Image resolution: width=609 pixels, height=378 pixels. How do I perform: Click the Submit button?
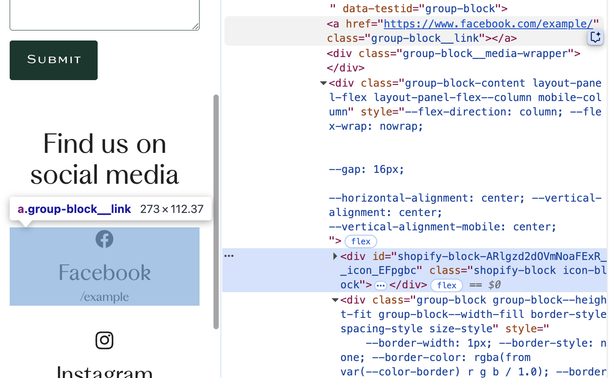pyautogui.click(x=54, y=60)
